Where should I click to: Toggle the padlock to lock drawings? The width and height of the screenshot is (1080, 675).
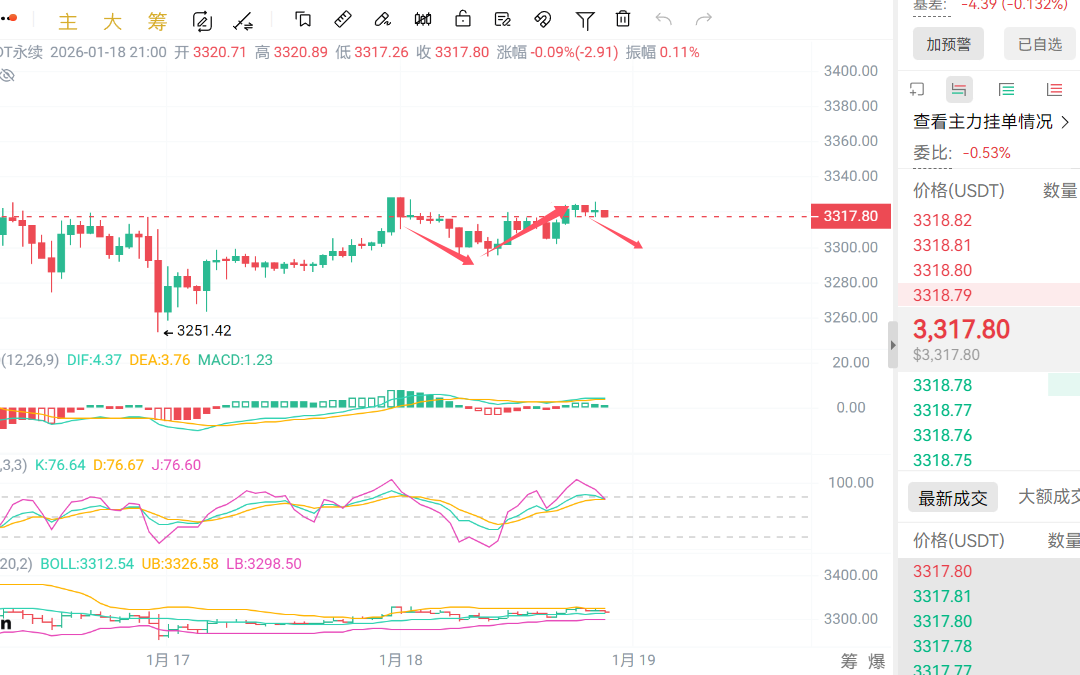pos(463,19)
